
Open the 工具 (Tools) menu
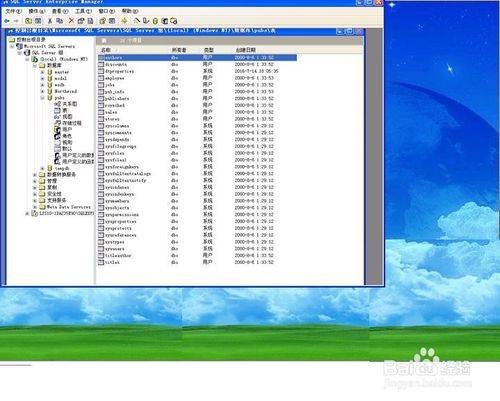coord(83,11)
